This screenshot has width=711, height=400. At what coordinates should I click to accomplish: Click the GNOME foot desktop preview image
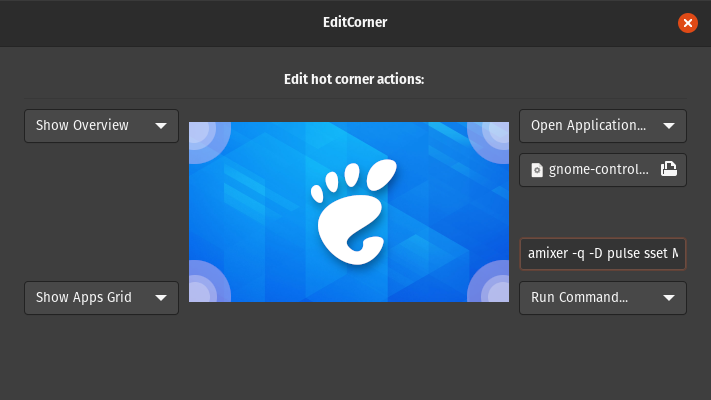pyautogui.click(x=349, y=212)
